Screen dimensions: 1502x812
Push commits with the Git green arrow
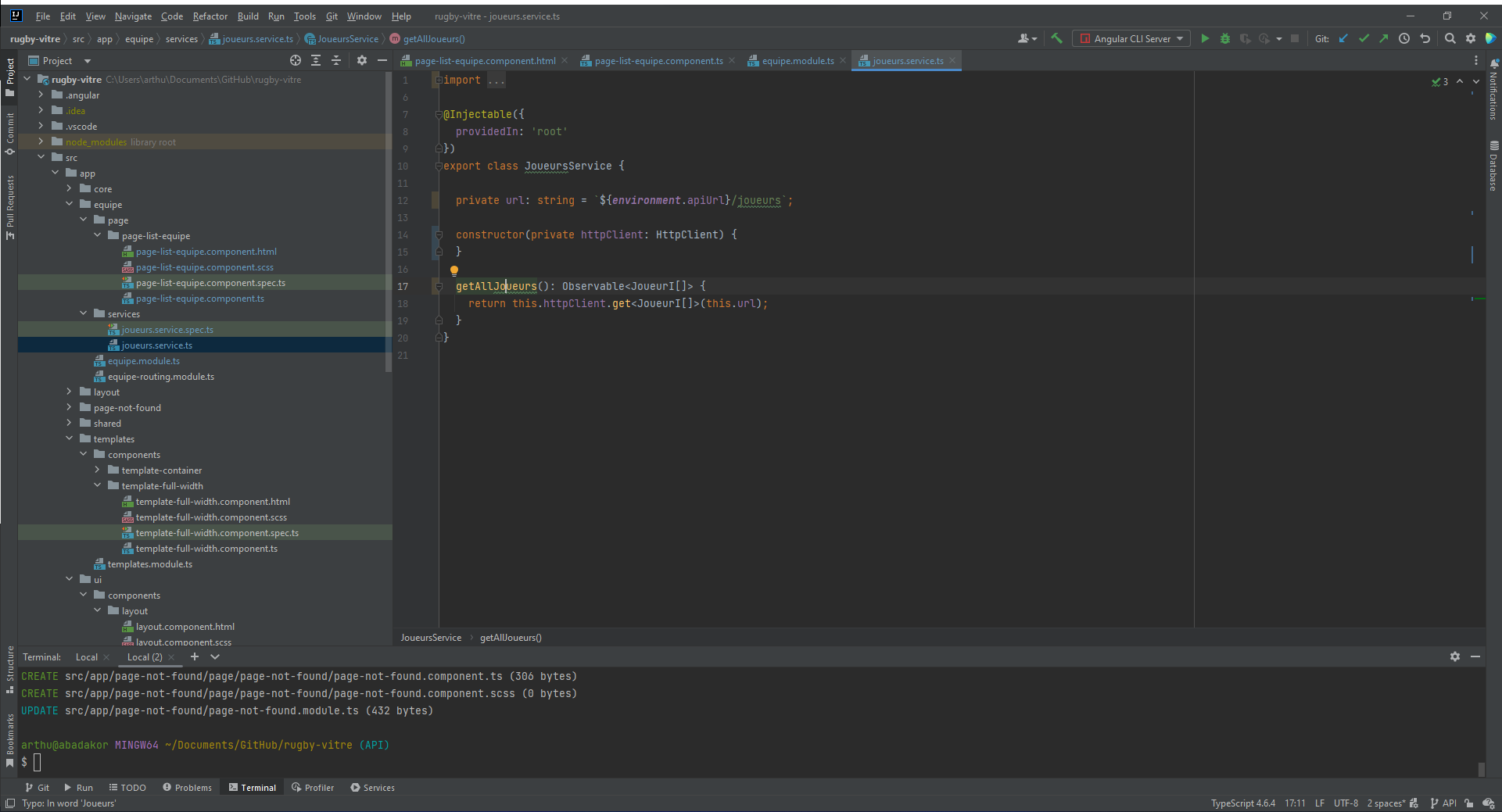1384,38
